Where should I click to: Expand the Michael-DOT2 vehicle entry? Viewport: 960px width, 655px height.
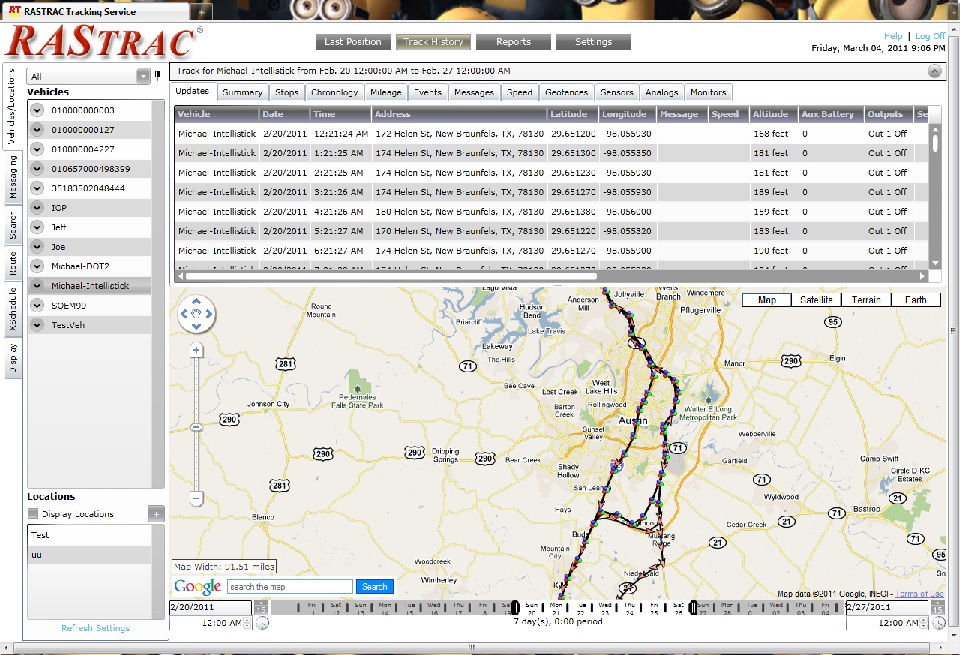pyautogui.click(x=37, y=266)
